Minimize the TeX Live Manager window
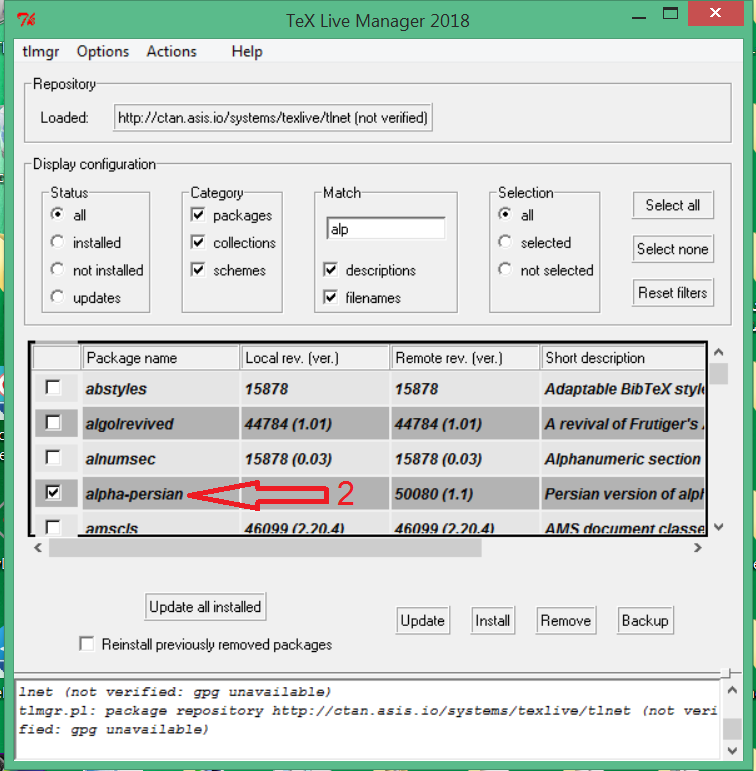 pyautogui.click(x=638, y=18)
